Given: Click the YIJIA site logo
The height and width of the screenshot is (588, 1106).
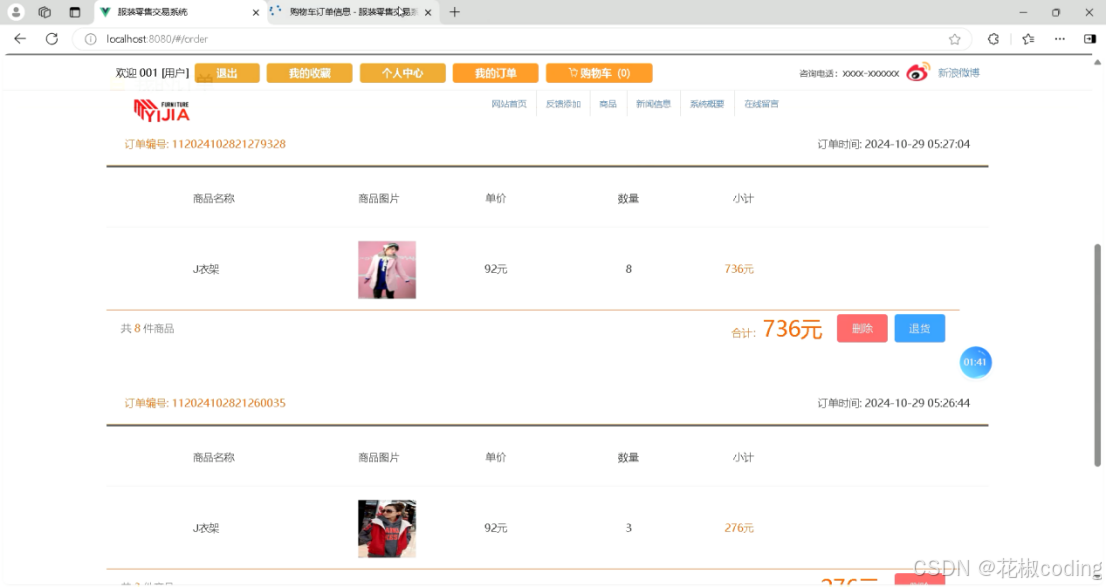Looking at the screenshot, I should pos(162,111).
